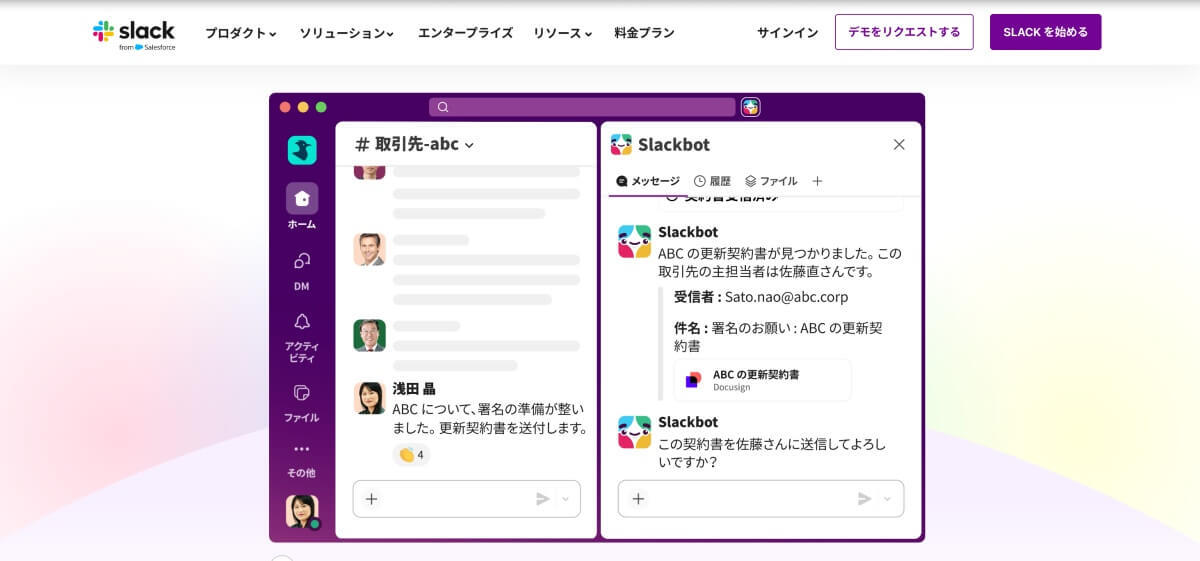Click Slackbot avatar on first message
The image size is (1200, 561).
(x=634, y=241)
